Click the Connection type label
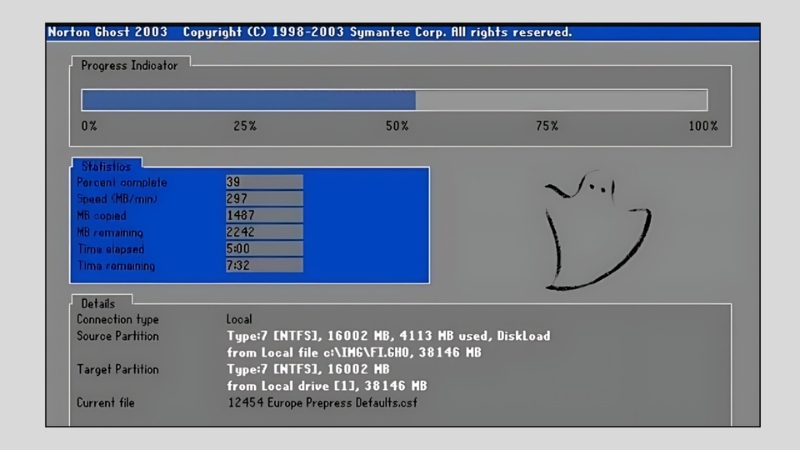800x450 pixels. [118, 319]
